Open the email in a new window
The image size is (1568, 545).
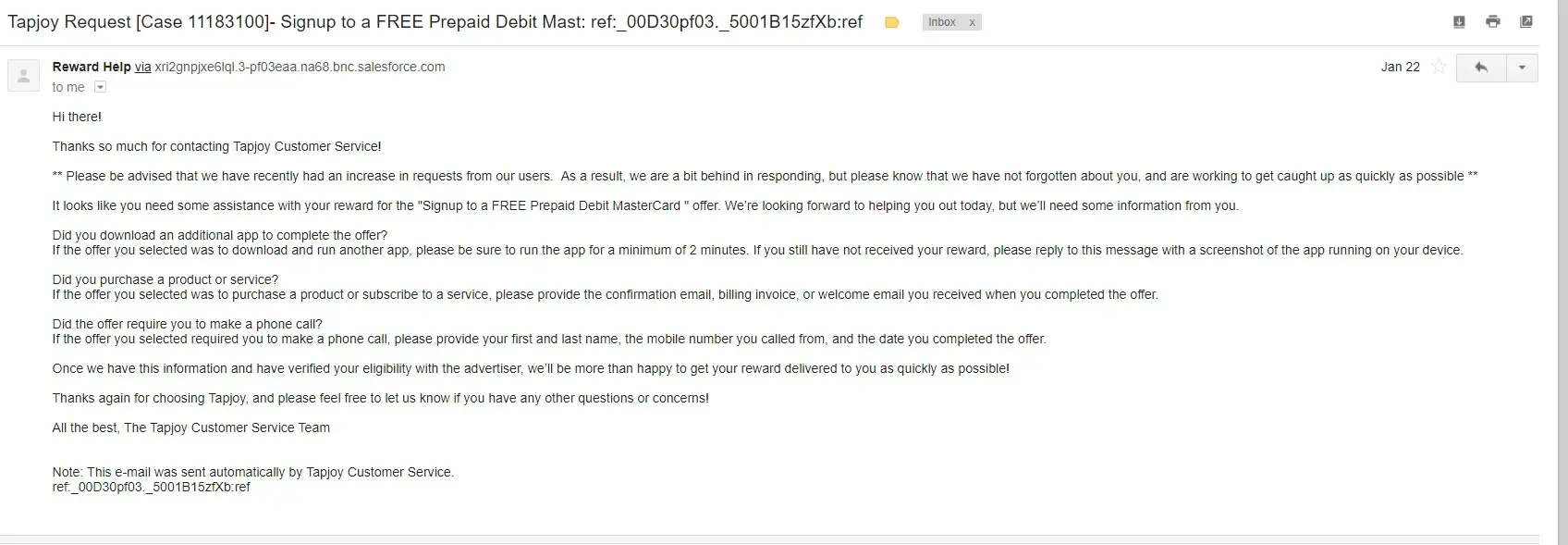[x=1526, y=22]
